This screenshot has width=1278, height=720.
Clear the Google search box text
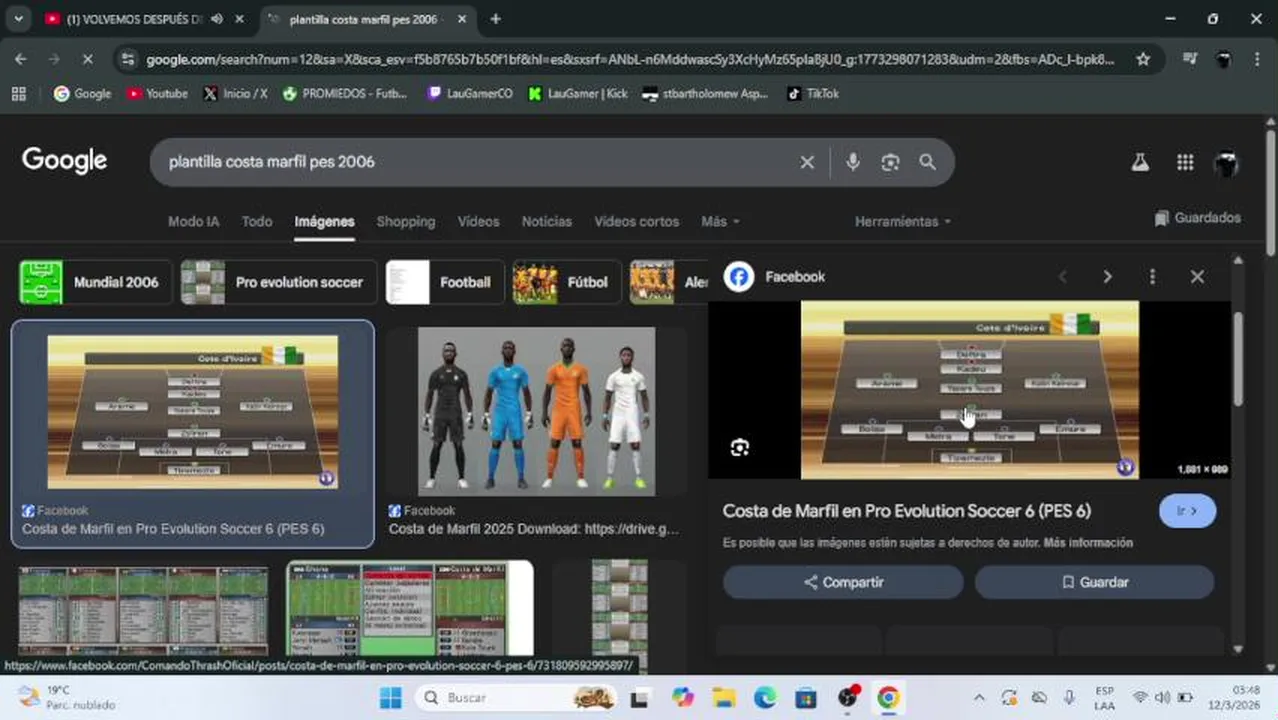coord(807,162)
